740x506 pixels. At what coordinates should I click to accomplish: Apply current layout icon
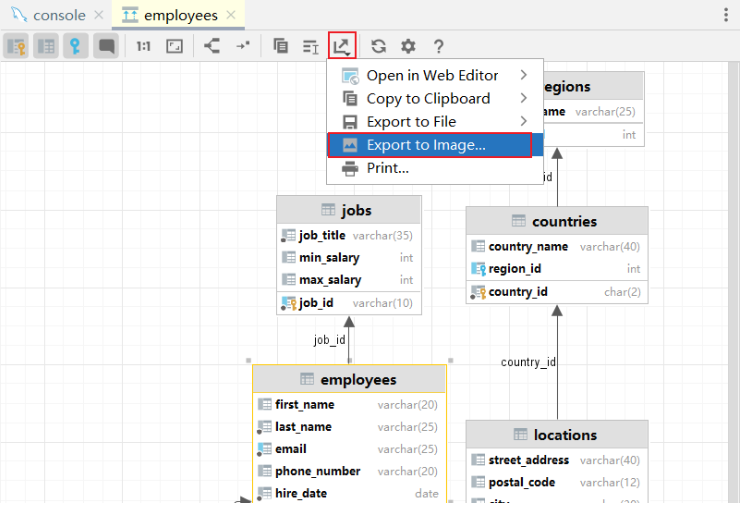point(212,46)
